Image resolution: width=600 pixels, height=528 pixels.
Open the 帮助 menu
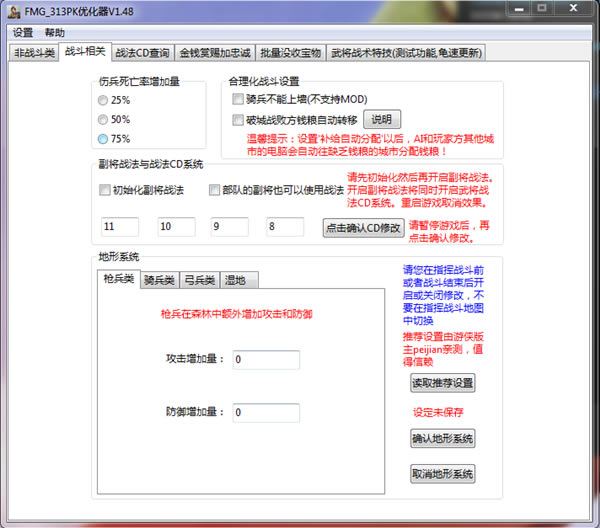pos(54,33)
